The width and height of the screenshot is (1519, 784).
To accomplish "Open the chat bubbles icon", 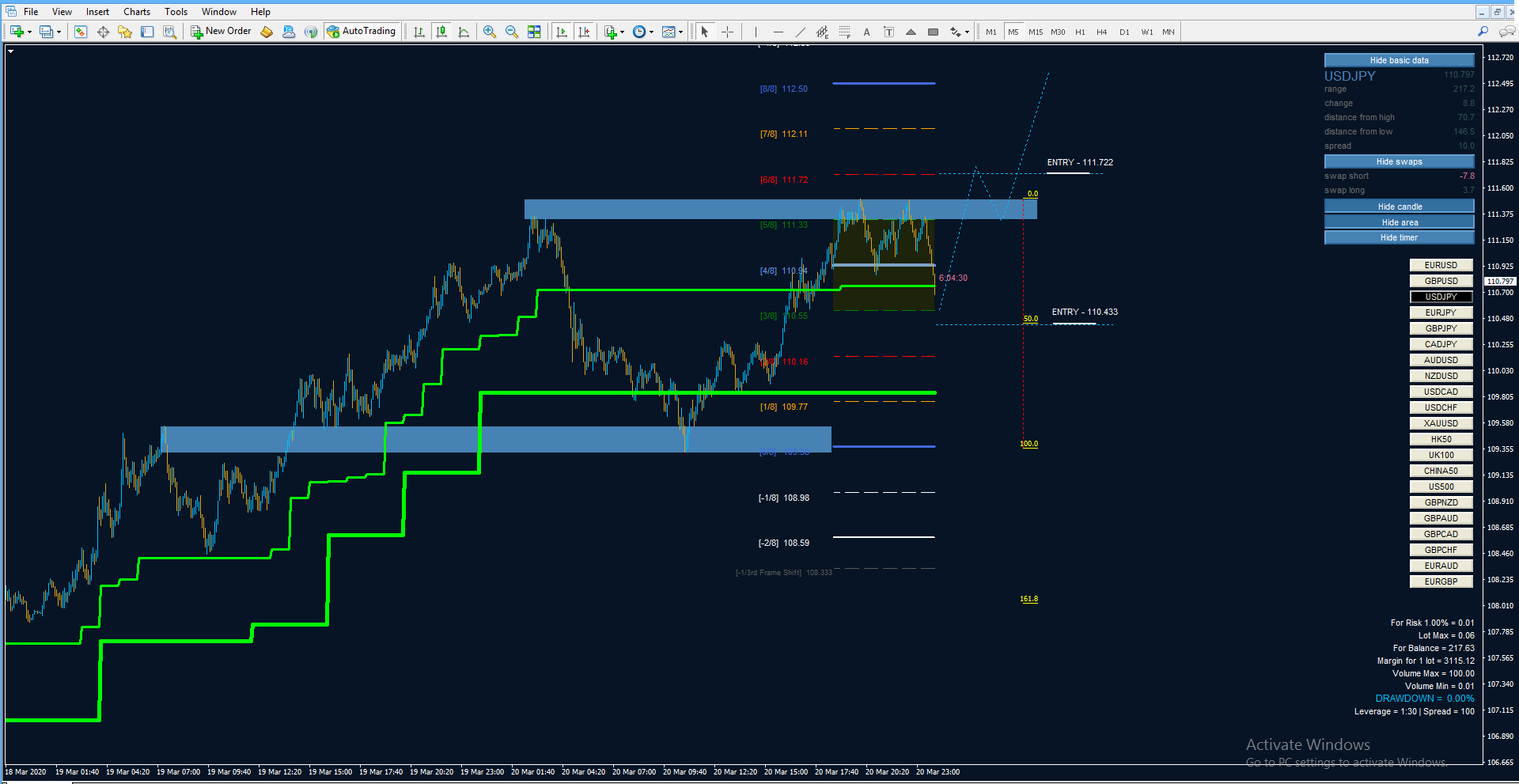I will coord(1507,32).
